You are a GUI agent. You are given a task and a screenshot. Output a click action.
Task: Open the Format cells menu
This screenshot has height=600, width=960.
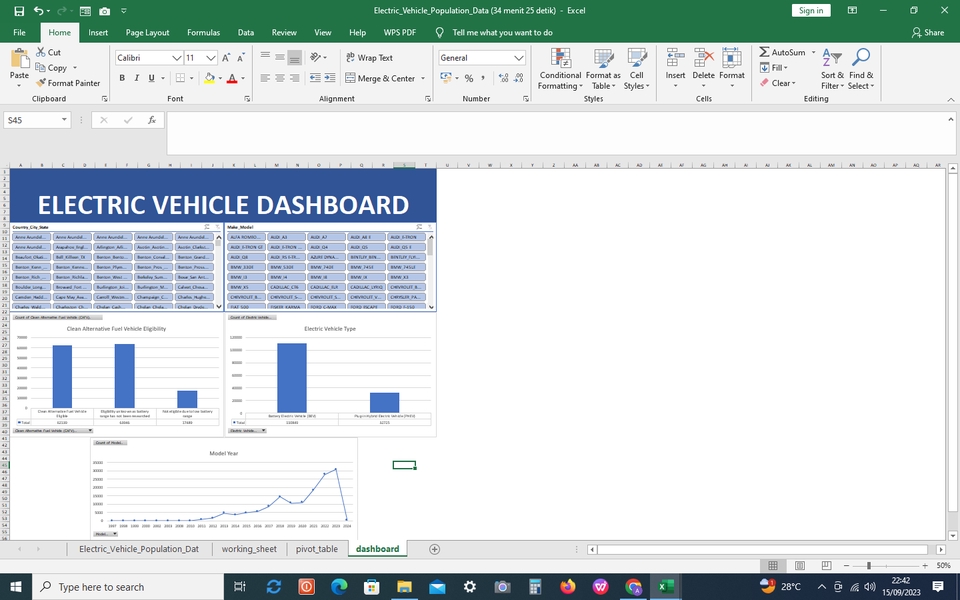click(732, 67)
